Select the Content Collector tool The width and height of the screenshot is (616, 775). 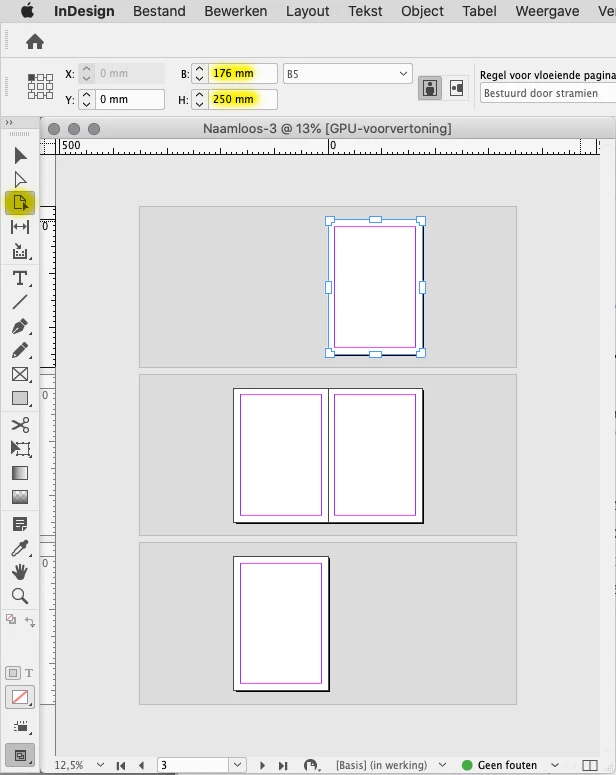(20, 251)
